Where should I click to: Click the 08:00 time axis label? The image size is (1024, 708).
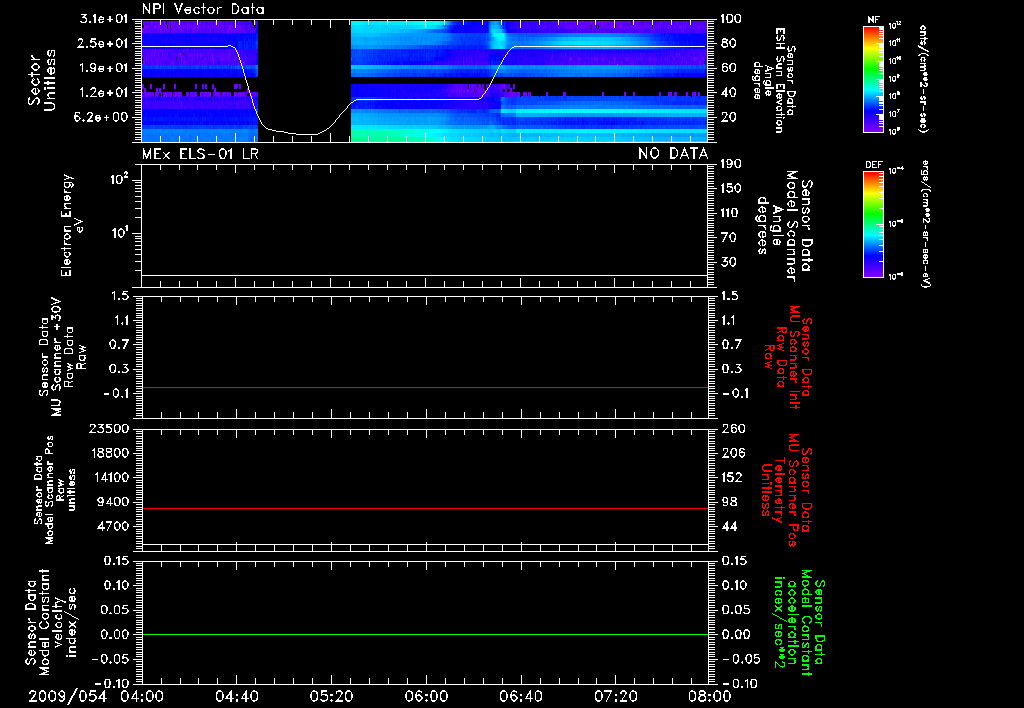click(x=710, y=696)
